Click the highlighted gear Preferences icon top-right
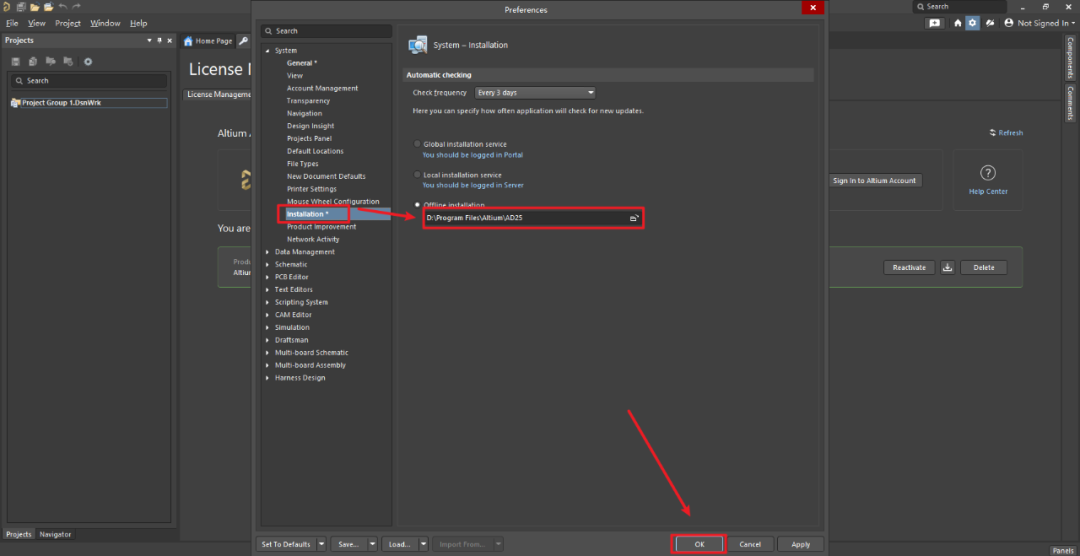The width and height of the screenshot is (1080, 556). 972,23
